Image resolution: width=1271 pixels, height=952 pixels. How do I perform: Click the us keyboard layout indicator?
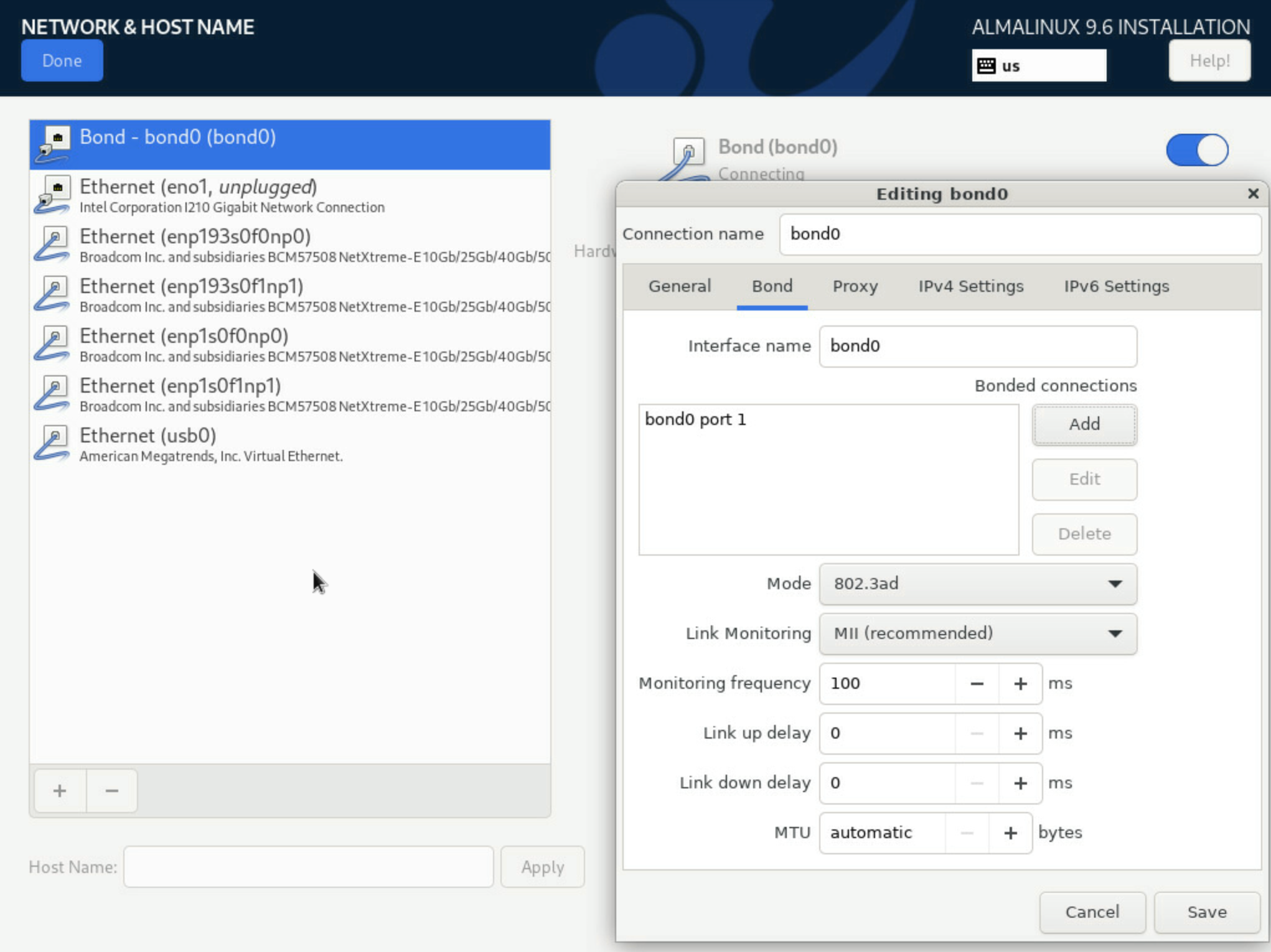coord(1039,66)
